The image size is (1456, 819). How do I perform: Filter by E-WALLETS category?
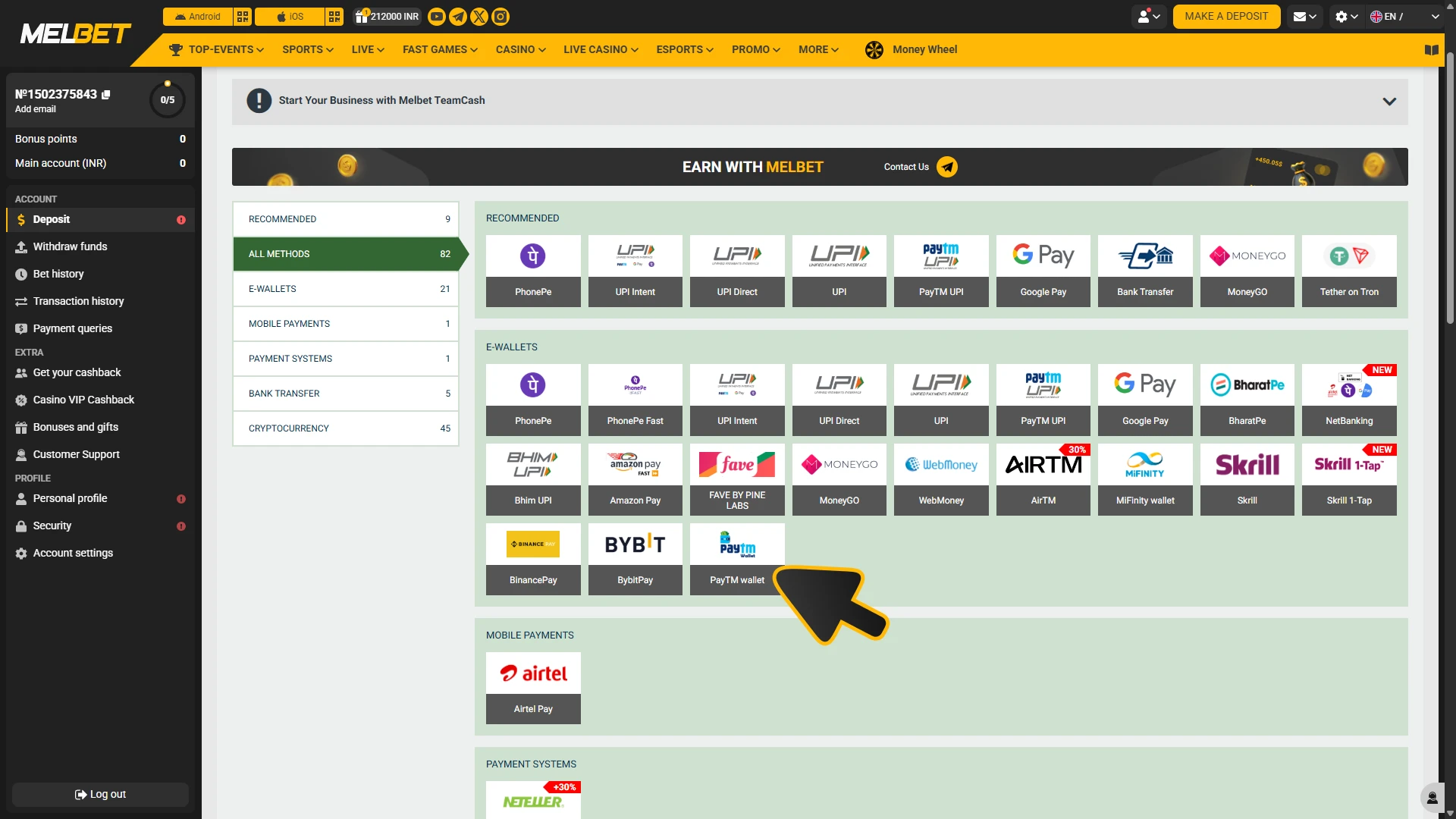(x=346, y=289)
